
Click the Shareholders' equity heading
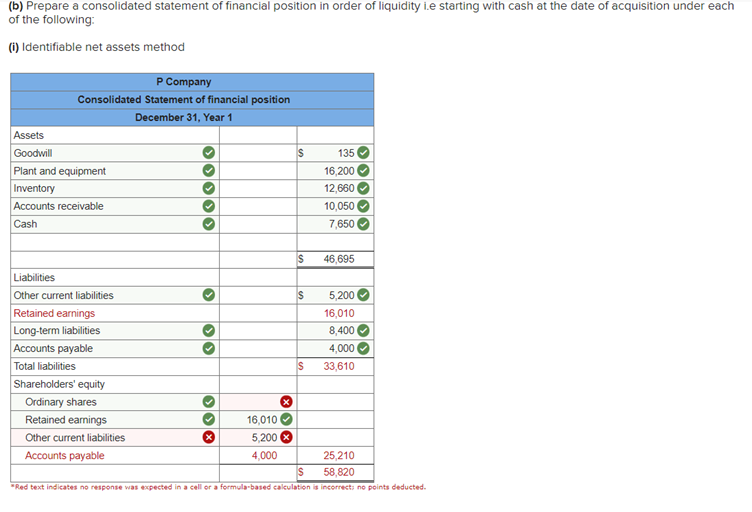point(59,384)
